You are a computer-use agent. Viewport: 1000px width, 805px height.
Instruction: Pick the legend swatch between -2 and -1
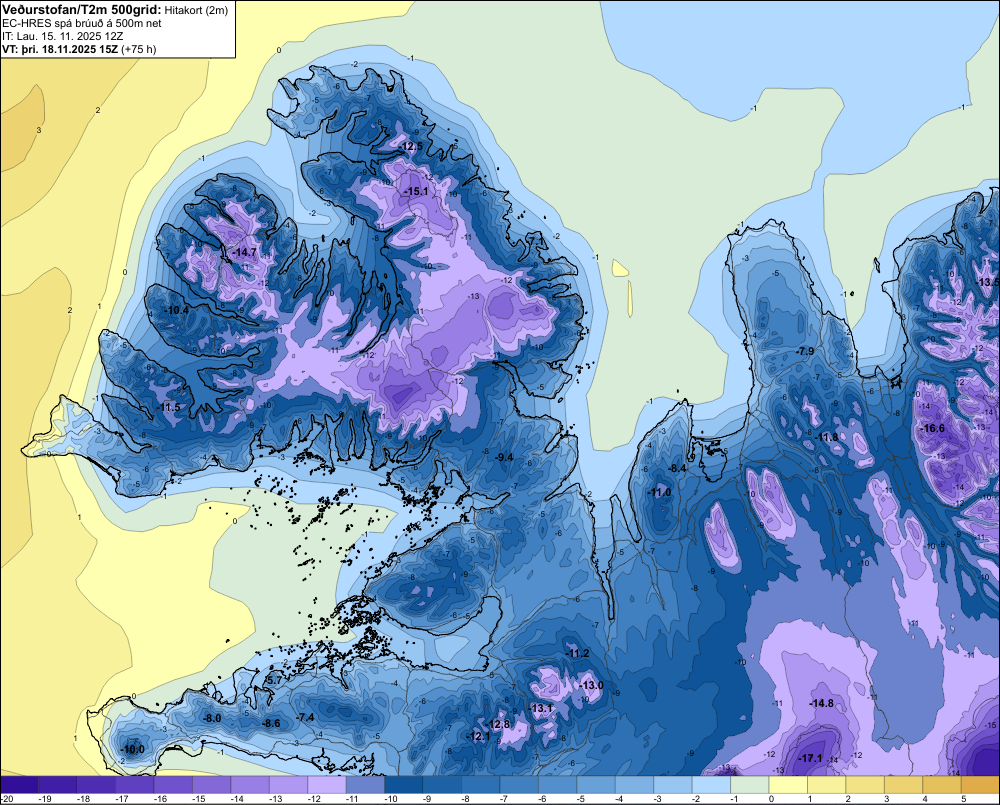(711, 785)
